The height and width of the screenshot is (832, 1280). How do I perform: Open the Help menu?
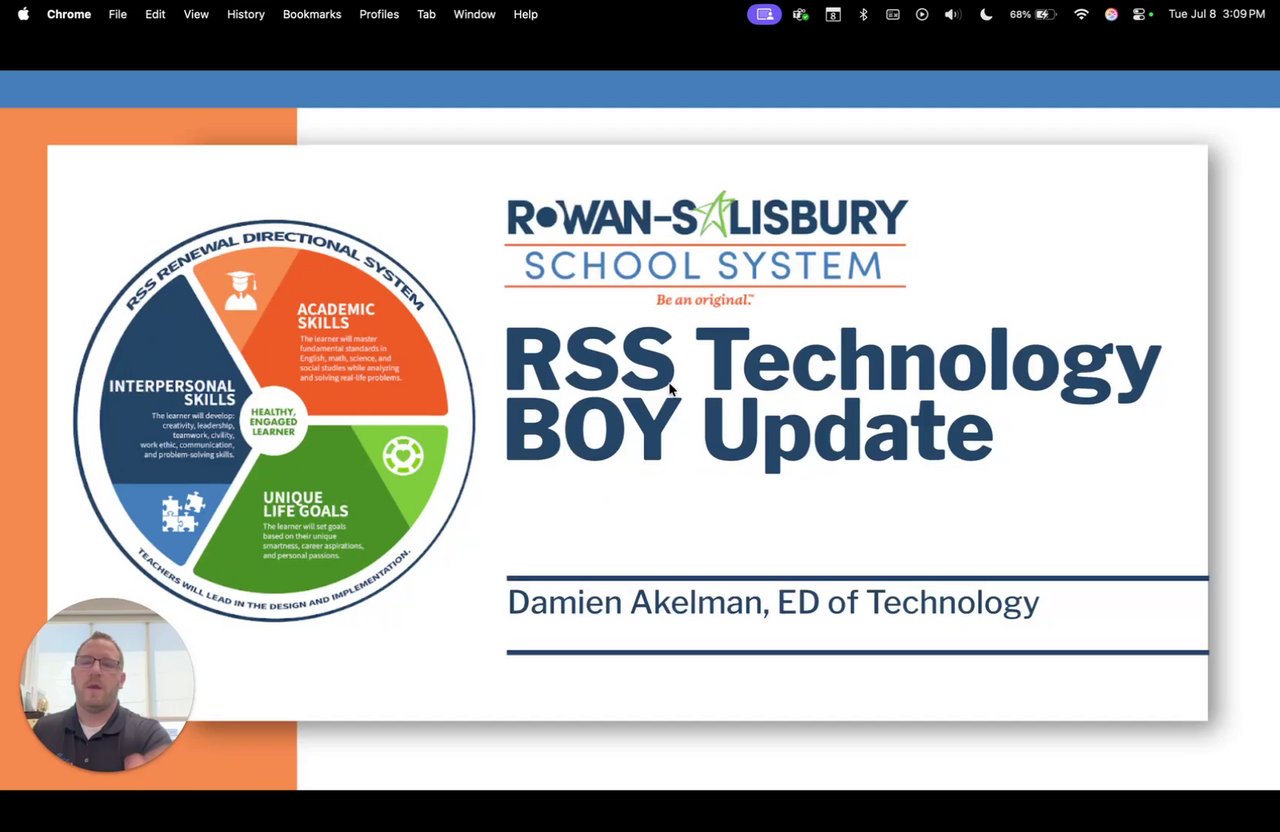point(526,14)
